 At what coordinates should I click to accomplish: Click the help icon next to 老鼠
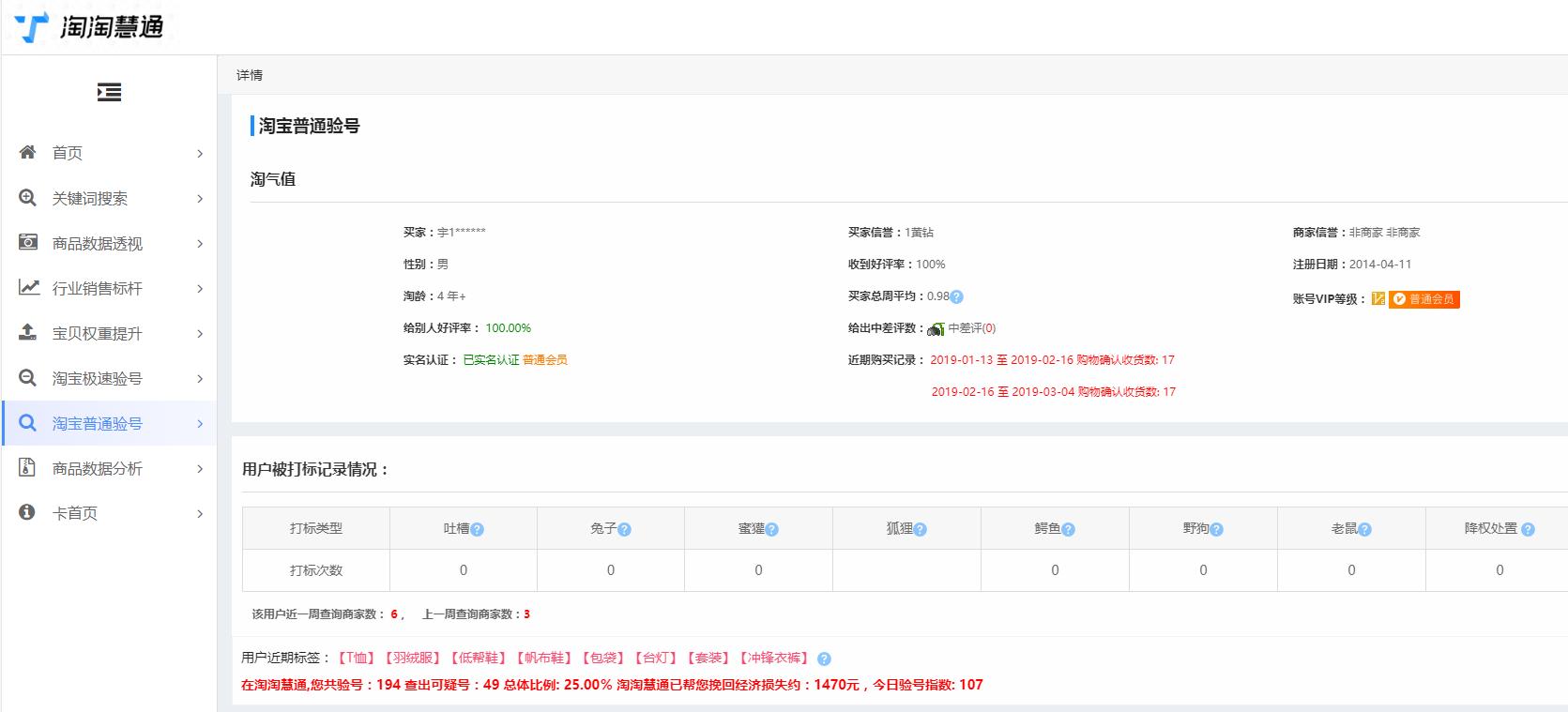[1364, 529]
